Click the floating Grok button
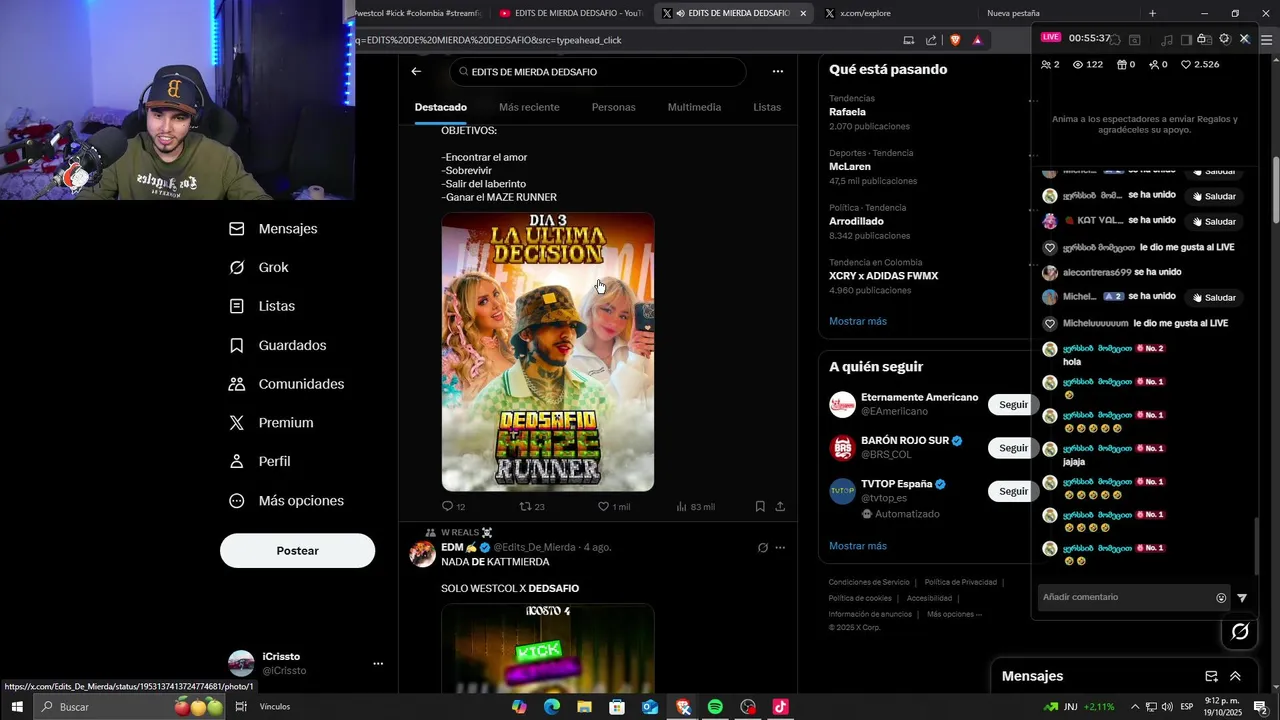Viewport: 1280px width, 720px height. (x=1240, y=631)
